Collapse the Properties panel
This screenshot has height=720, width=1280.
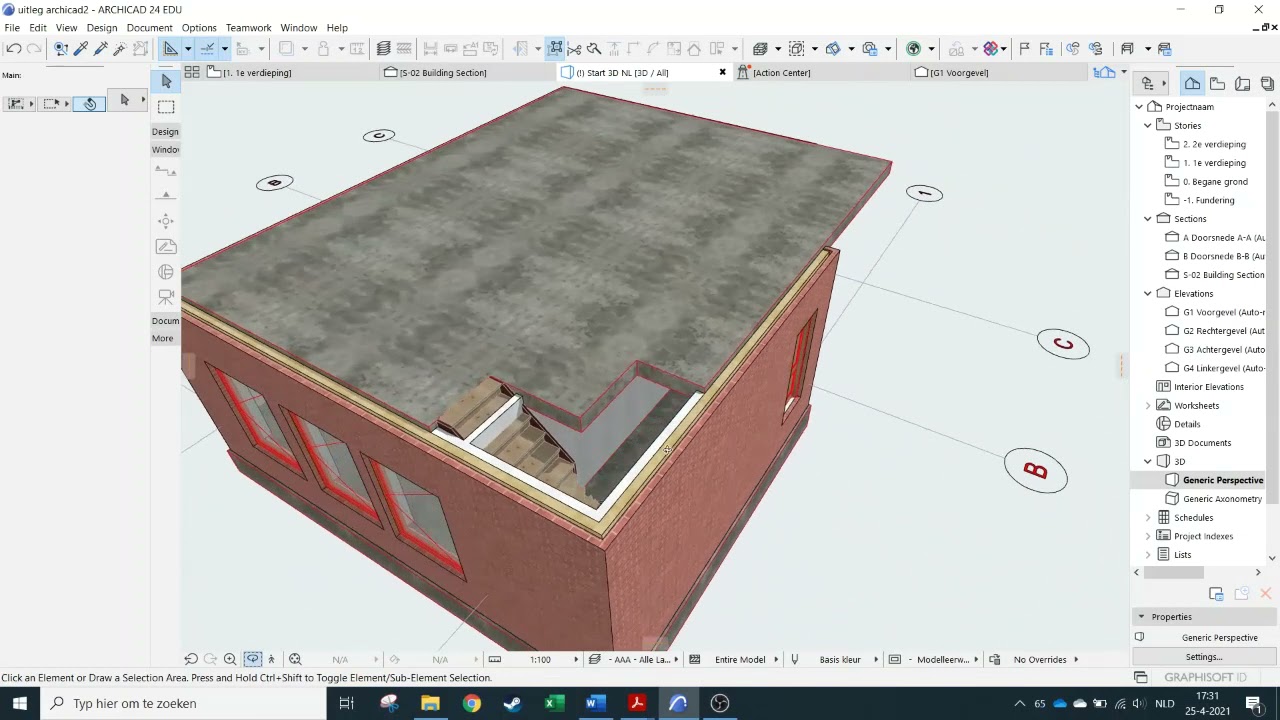click(1141, 616)
